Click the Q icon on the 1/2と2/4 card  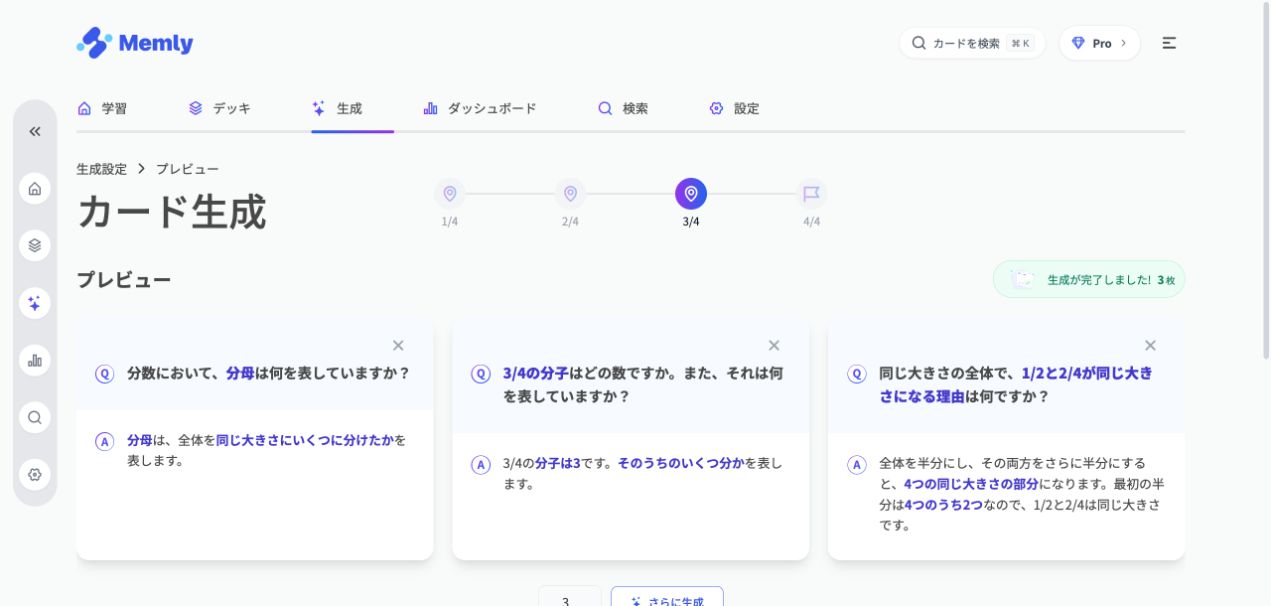click(857, 374)
